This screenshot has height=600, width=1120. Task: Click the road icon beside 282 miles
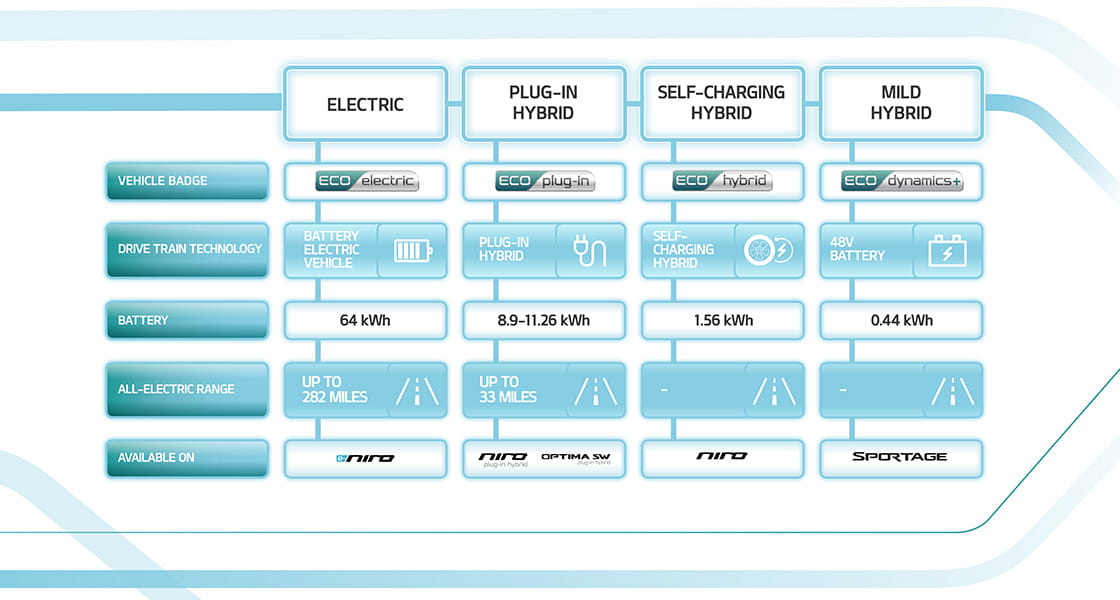tap(415, 390)
